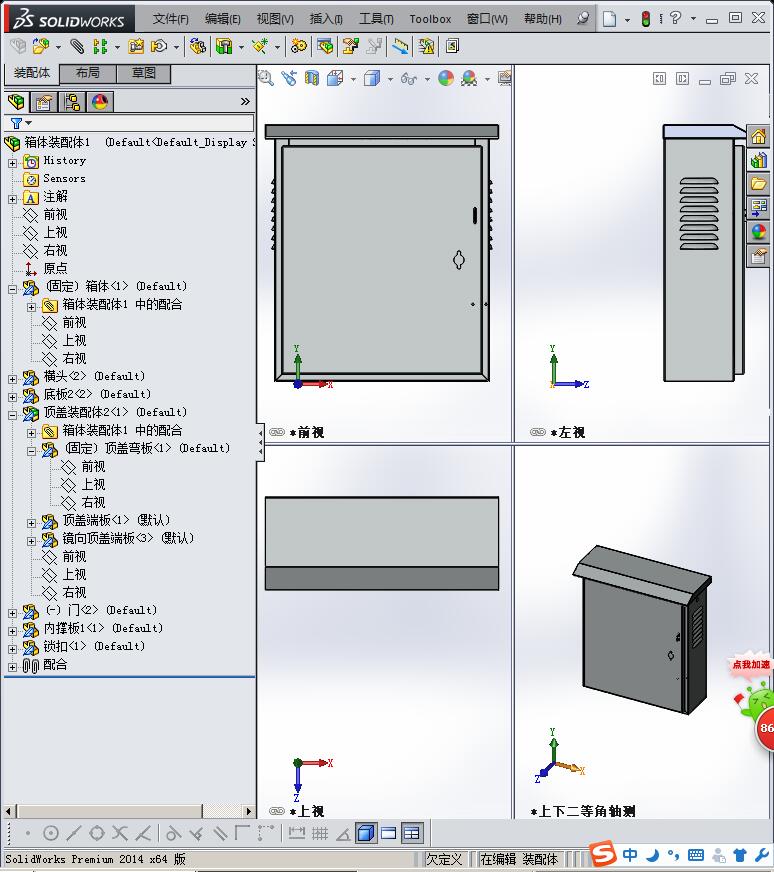Click the Sogou input method S icon
The width and height of the screenshot is (774, 872).
pyautogui.click(x=603, y=853)
